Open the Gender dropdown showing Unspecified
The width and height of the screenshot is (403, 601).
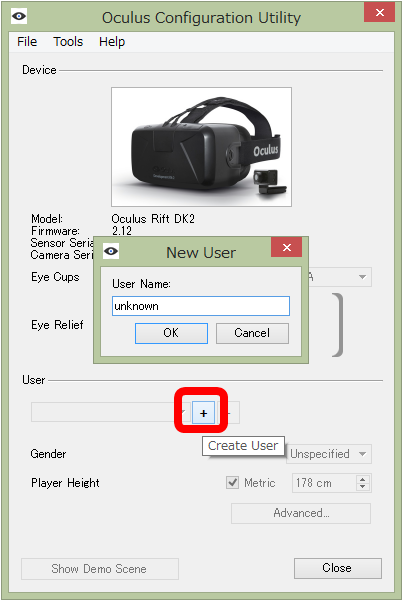(x=329, y=454)
